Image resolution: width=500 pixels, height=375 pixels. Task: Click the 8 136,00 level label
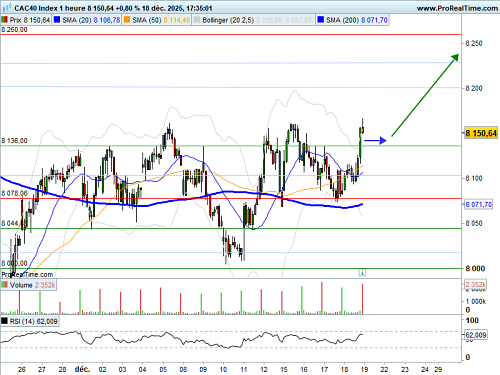[x=14, y=141]
